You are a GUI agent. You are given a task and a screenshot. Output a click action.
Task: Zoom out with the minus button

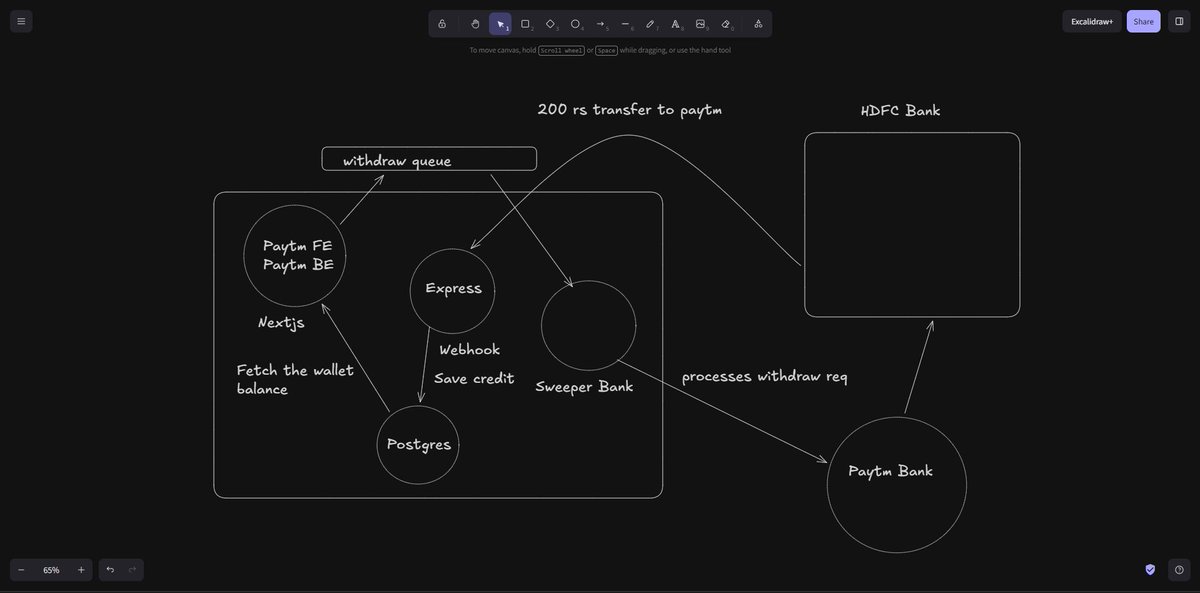21,570
